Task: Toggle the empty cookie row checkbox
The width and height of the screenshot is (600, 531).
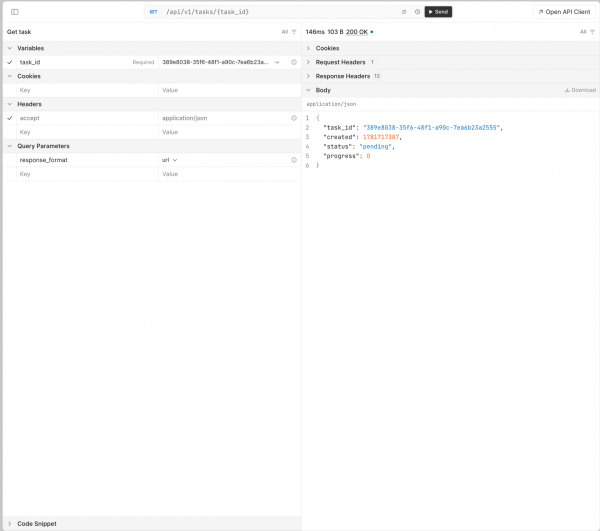Action: coord(10,90)
